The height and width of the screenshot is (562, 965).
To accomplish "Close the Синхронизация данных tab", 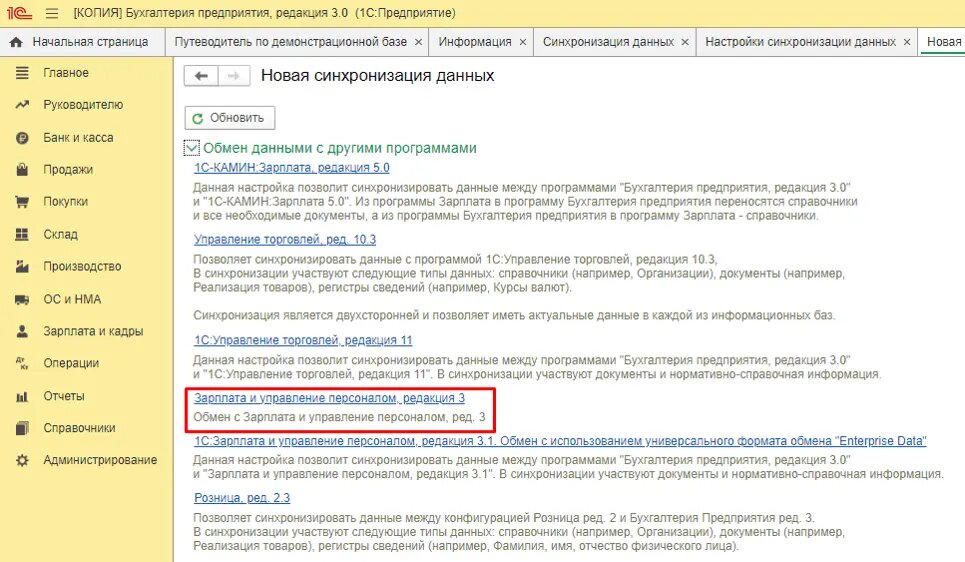I will coord(685,42).
